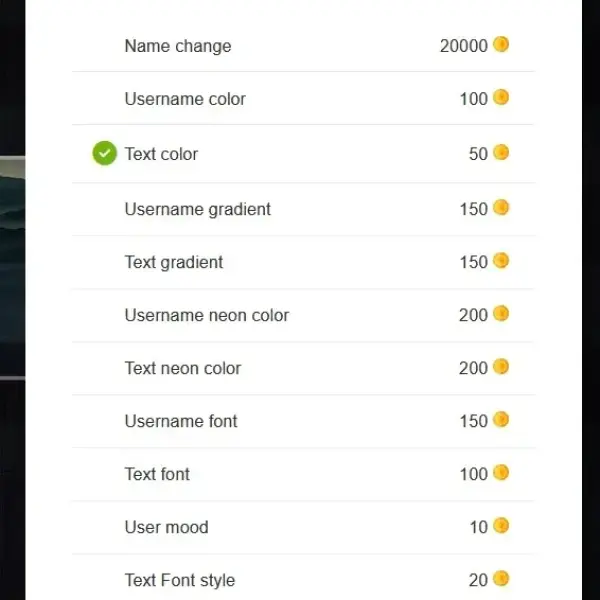The height and width of the screenshot is (600, 600).
Task: Select the Name change option
Action: [303, 46]
